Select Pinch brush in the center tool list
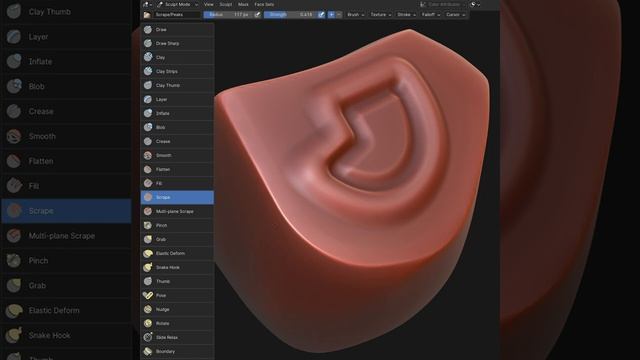 coord(177,225)
